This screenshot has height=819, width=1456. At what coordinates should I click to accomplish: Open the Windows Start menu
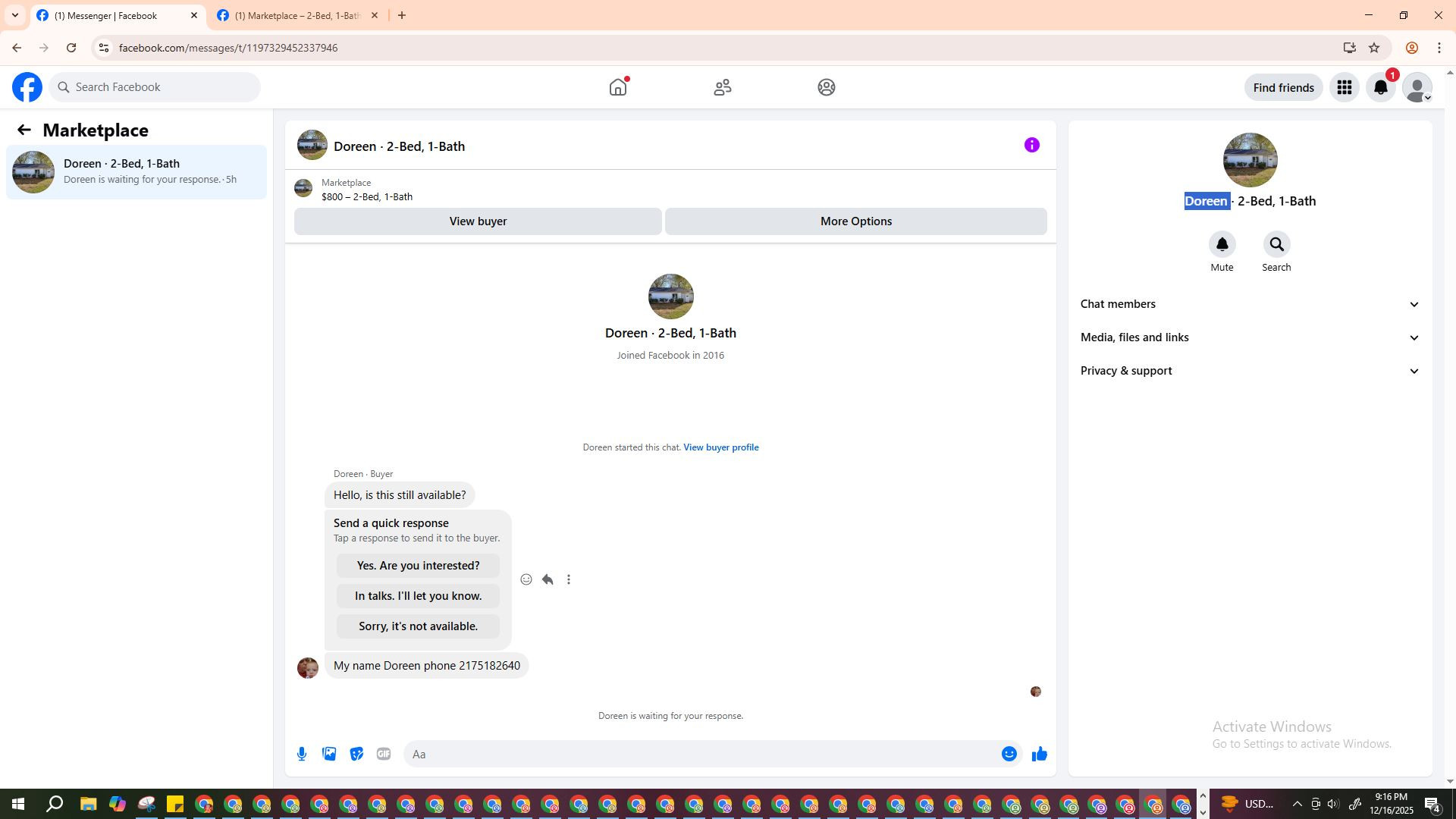[x=17, y=804]
